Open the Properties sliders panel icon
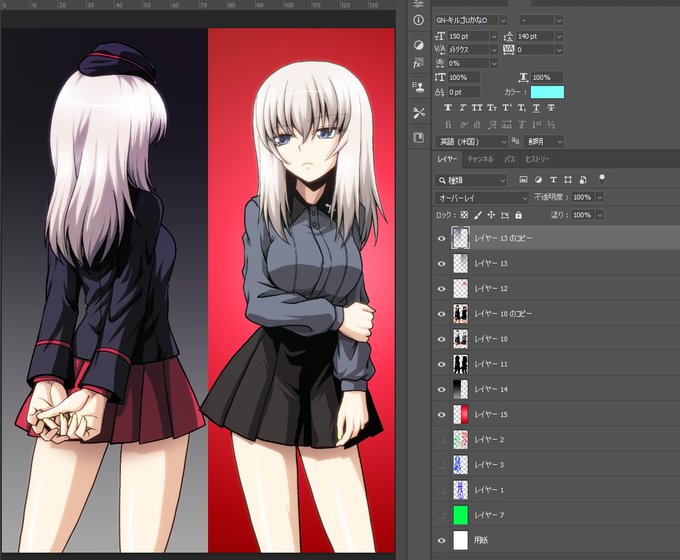 (418, 4)
